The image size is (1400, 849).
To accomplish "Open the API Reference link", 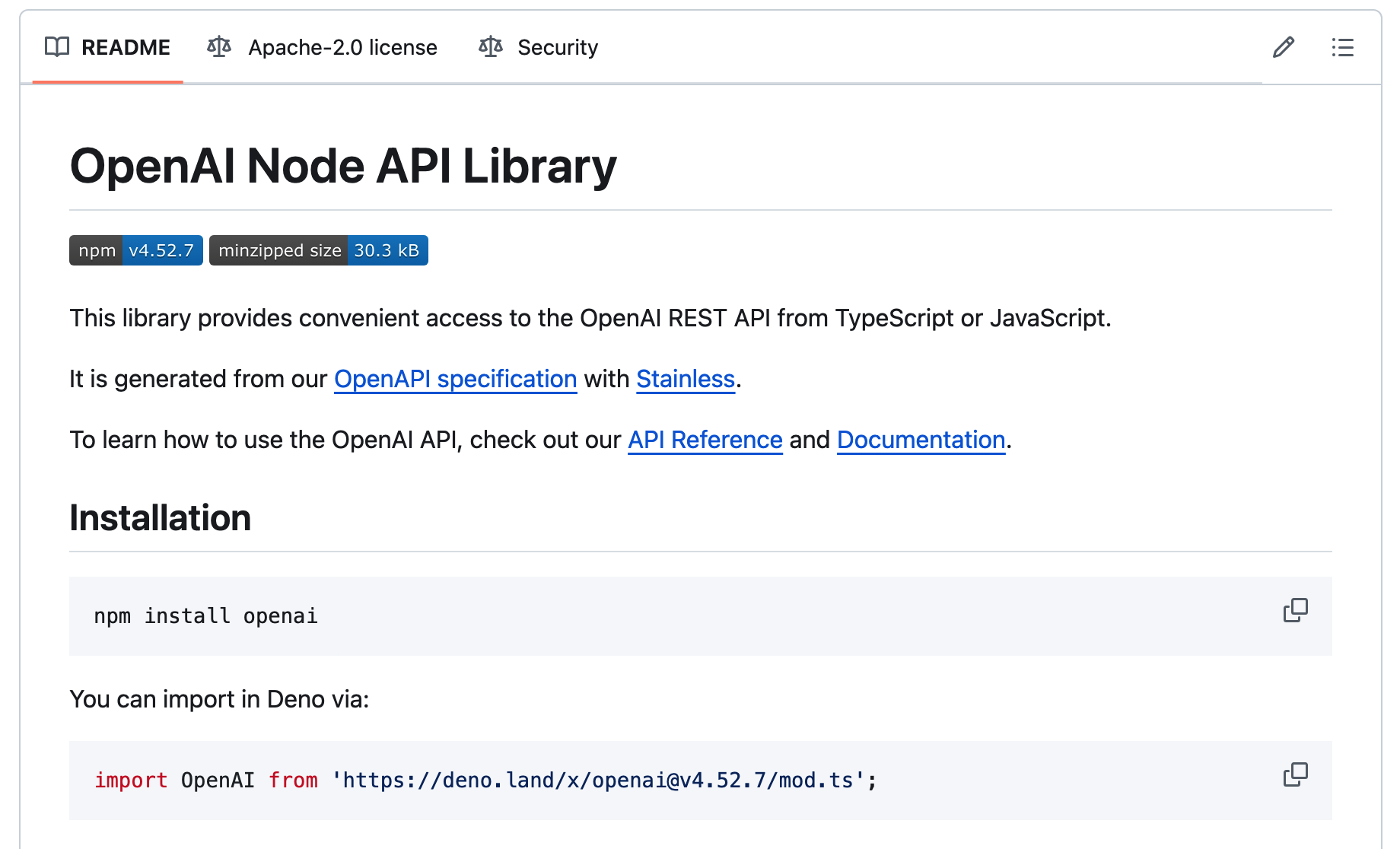I will point(705,440).
